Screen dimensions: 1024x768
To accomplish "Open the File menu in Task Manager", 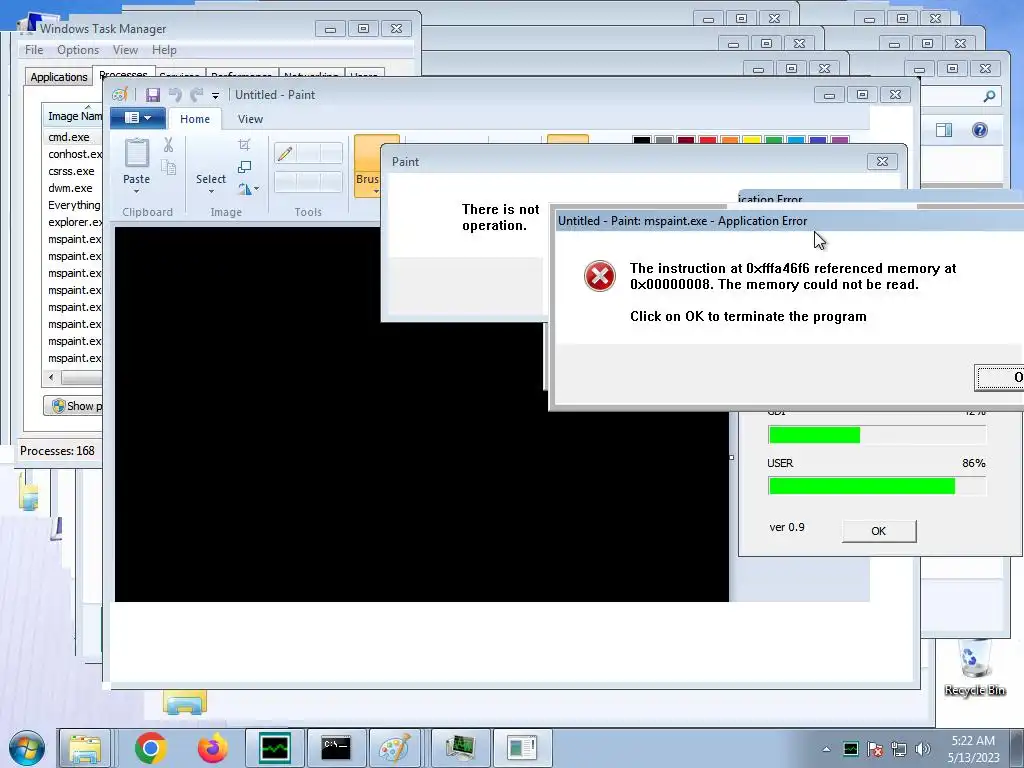I will (34, 50).
